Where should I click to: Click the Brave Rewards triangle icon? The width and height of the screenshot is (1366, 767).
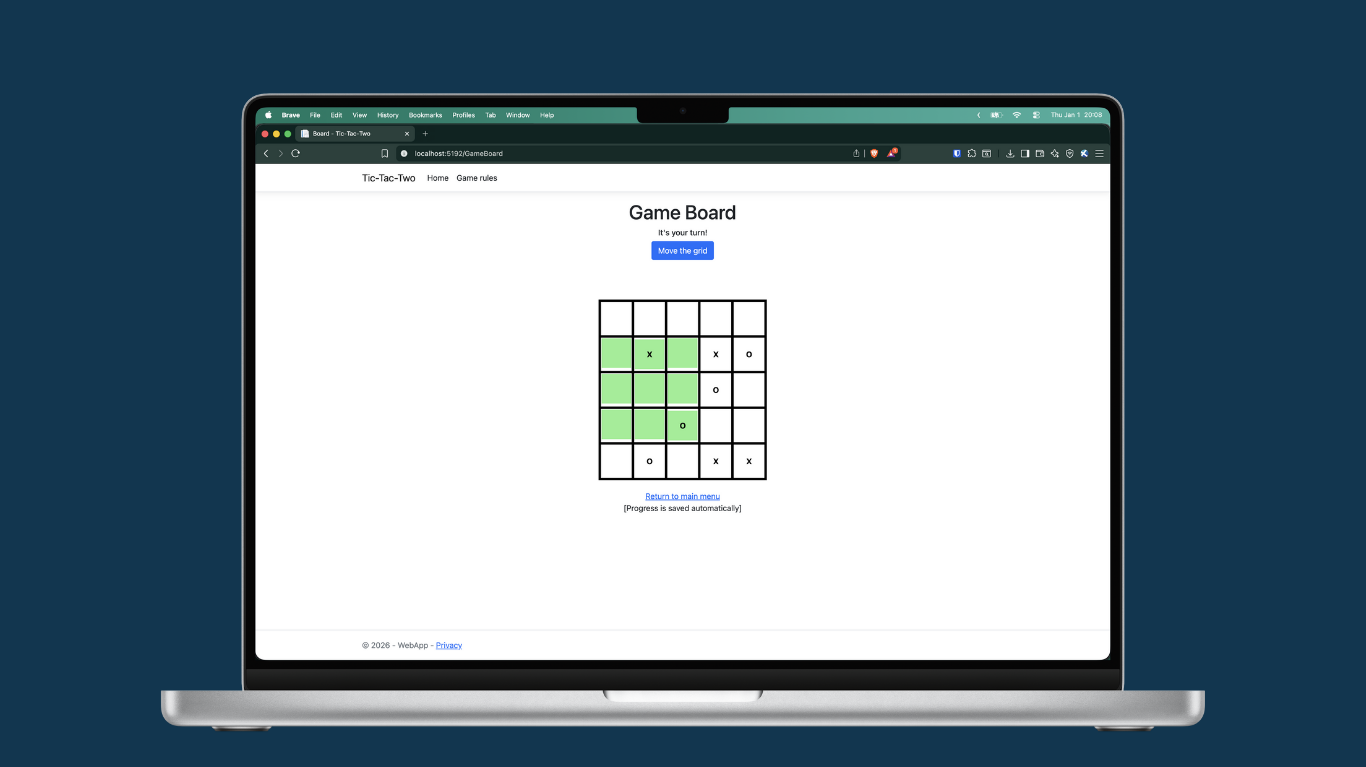click(x=891, y=153)
